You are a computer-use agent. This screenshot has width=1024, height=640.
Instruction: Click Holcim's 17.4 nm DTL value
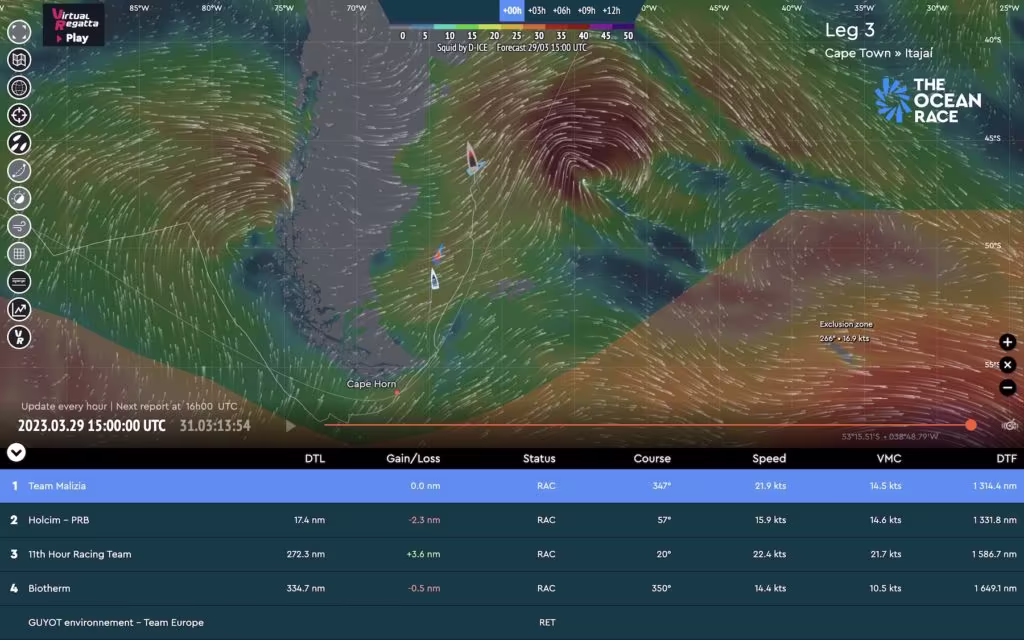coord(309,520)
